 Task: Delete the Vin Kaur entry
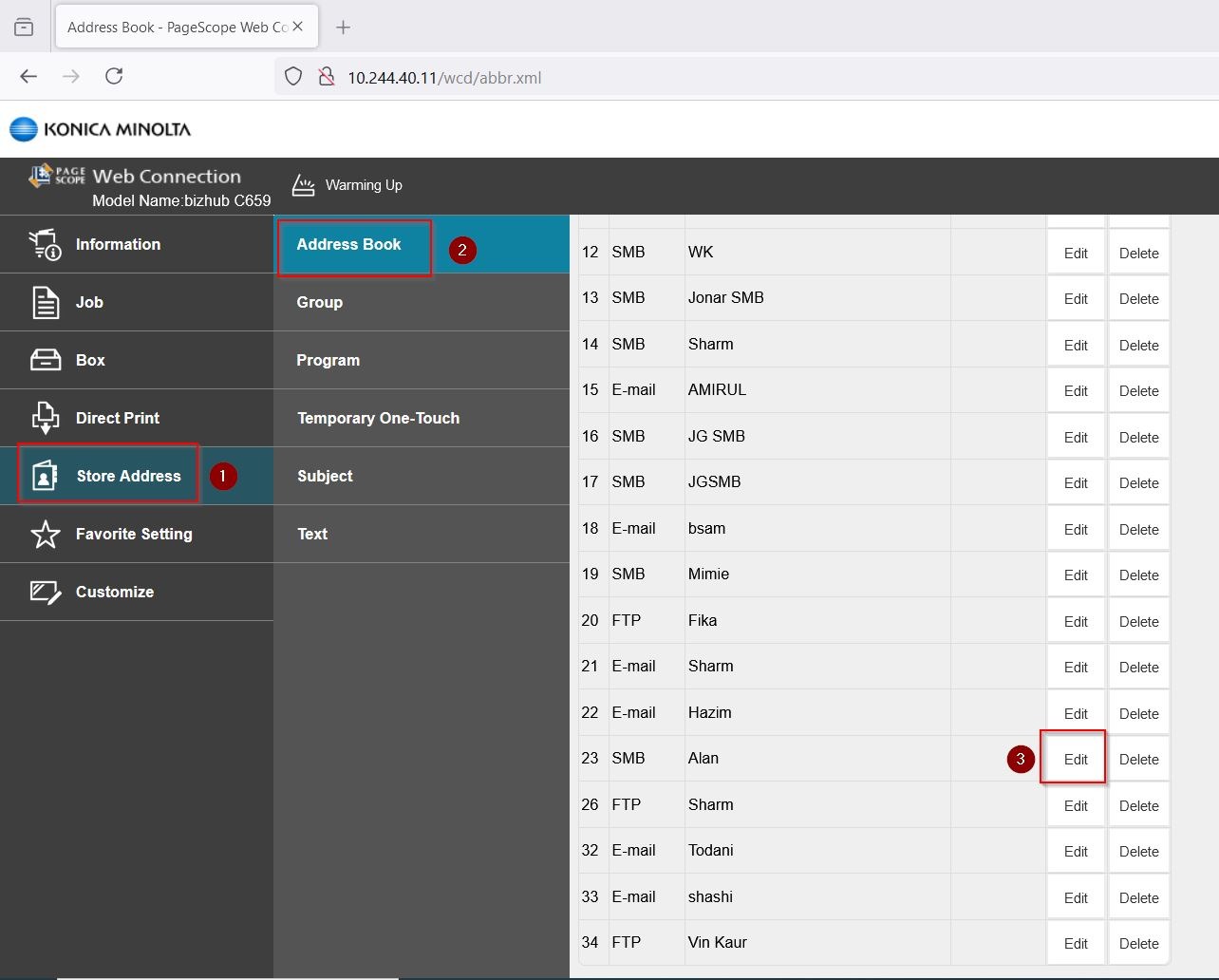(1138, 943)
